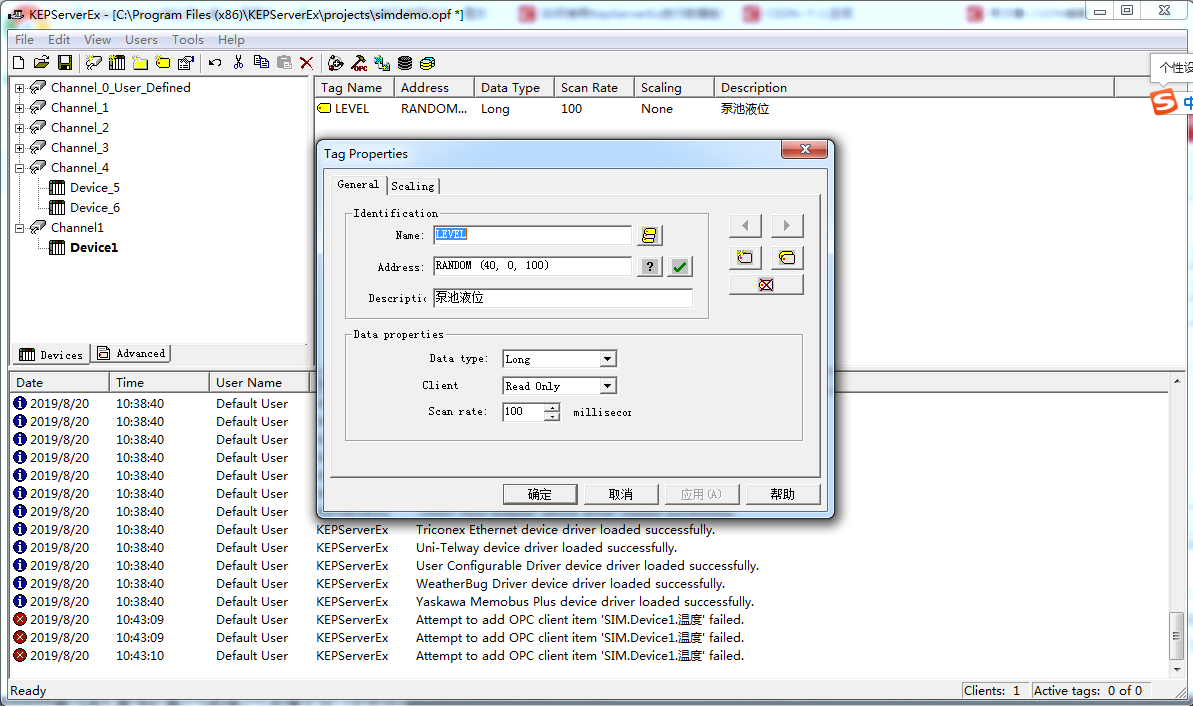The image size is (1193, 706).
Task: Click the New Device toolbar icon
Action: (117, 63)
